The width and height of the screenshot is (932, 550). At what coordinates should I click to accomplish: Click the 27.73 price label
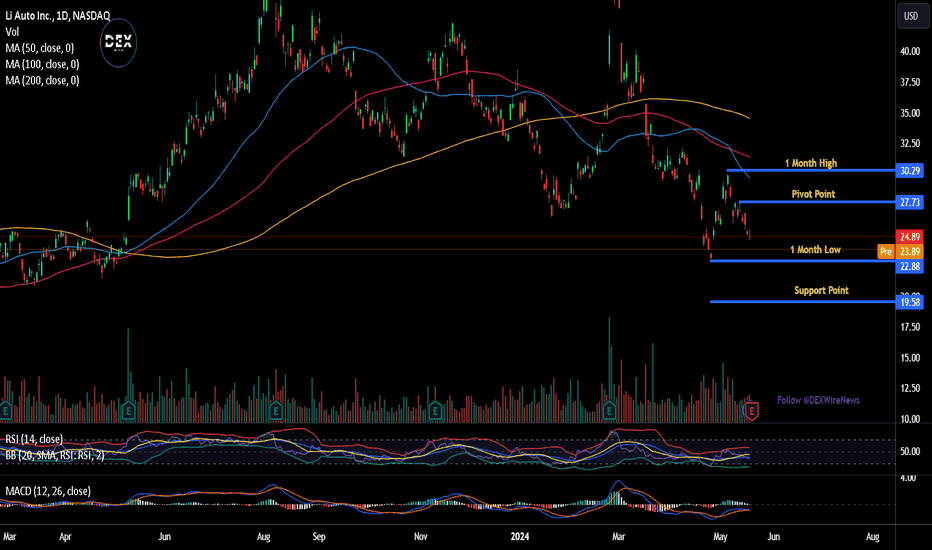point(909,202)
